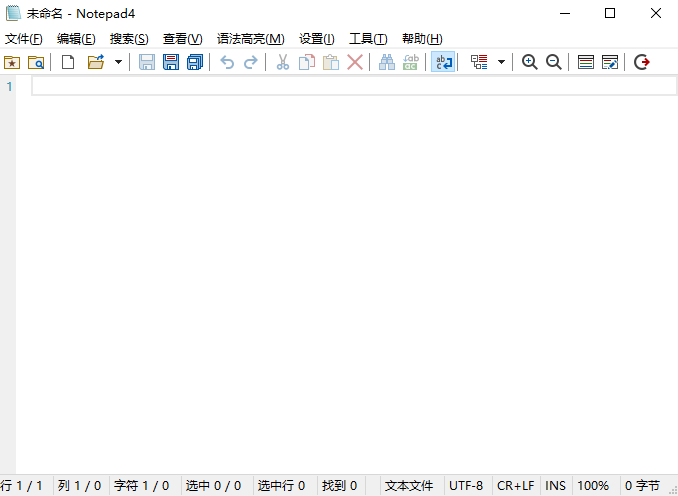678x496 pixels.
Task: Click the line 1 text editing area
Action: 354,86
